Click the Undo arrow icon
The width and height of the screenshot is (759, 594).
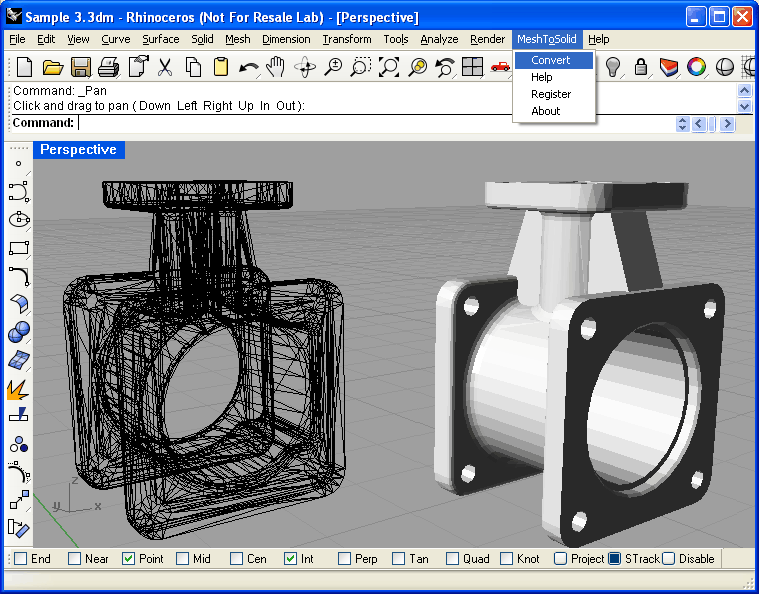click(248, 67)
